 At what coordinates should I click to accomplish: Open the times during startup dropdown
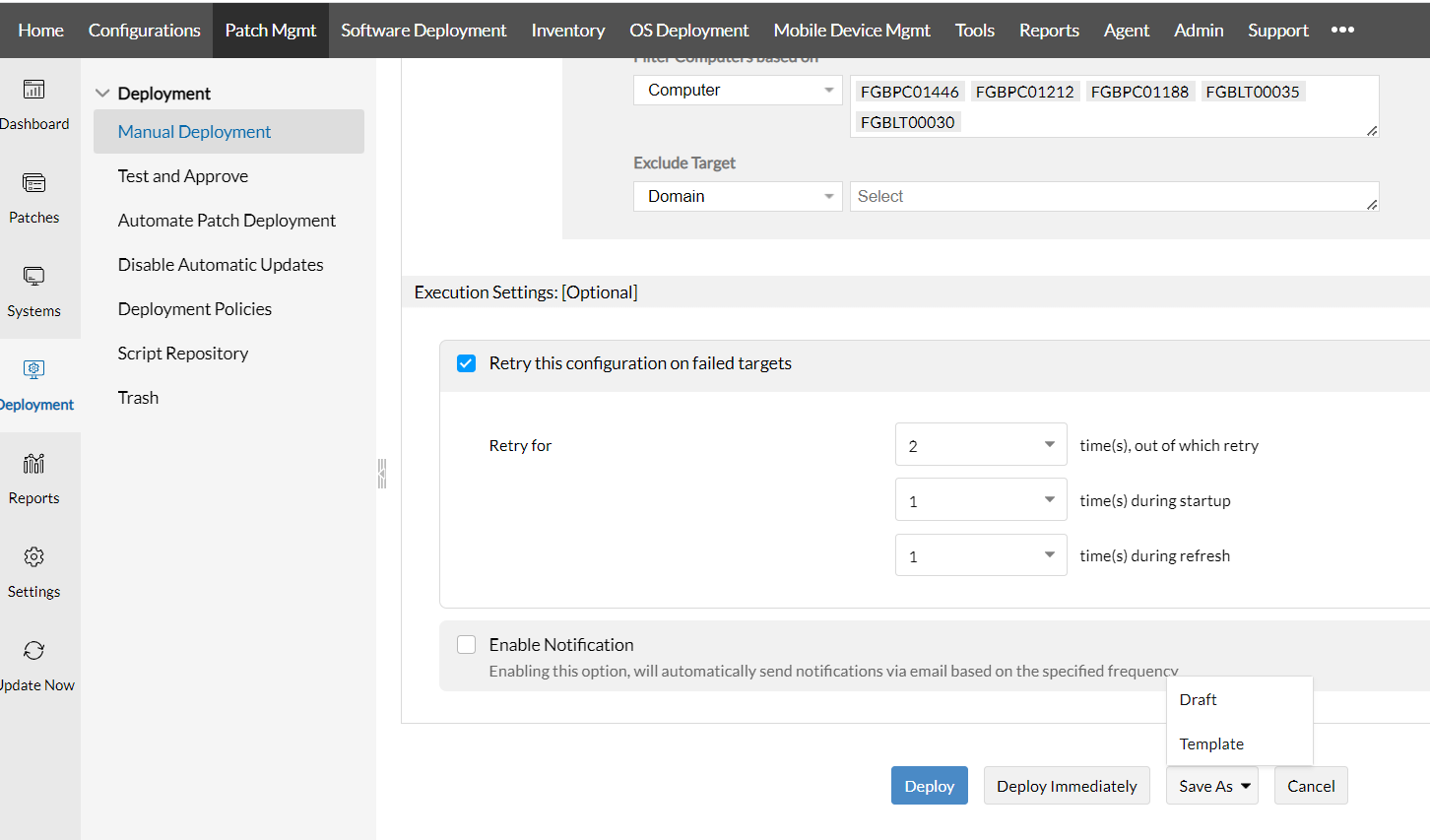(981, 500)
